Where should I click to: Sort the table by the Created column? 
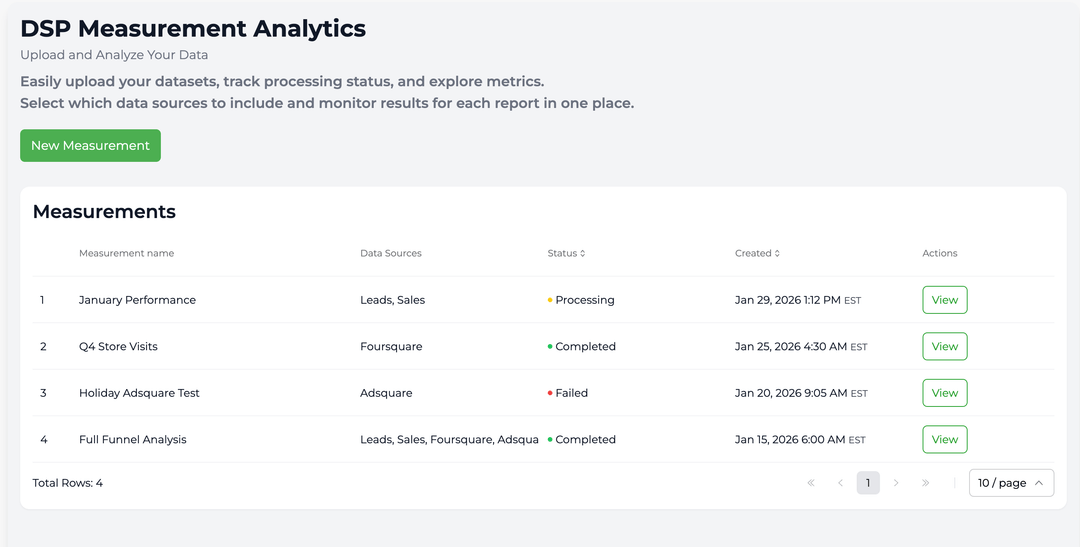[x=757, y=253]
